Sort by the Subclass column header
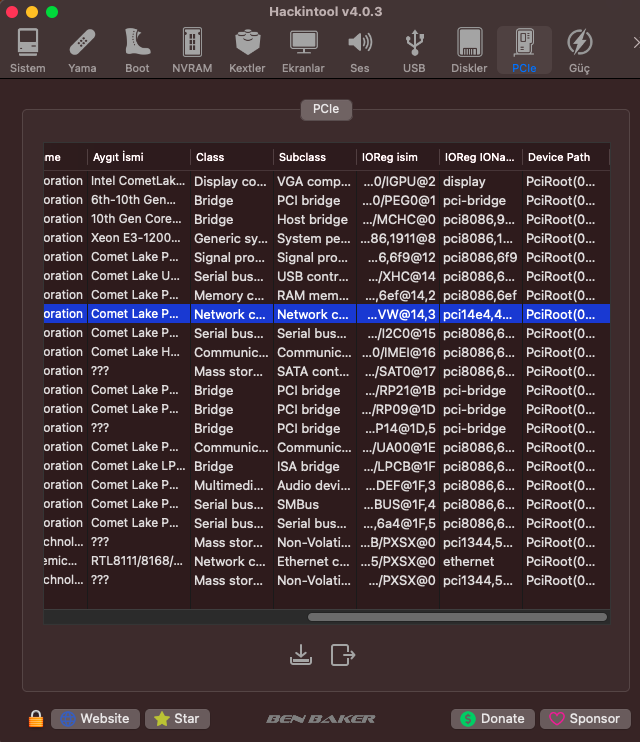The width and height of the screenshot is (640, 742). 313,157
